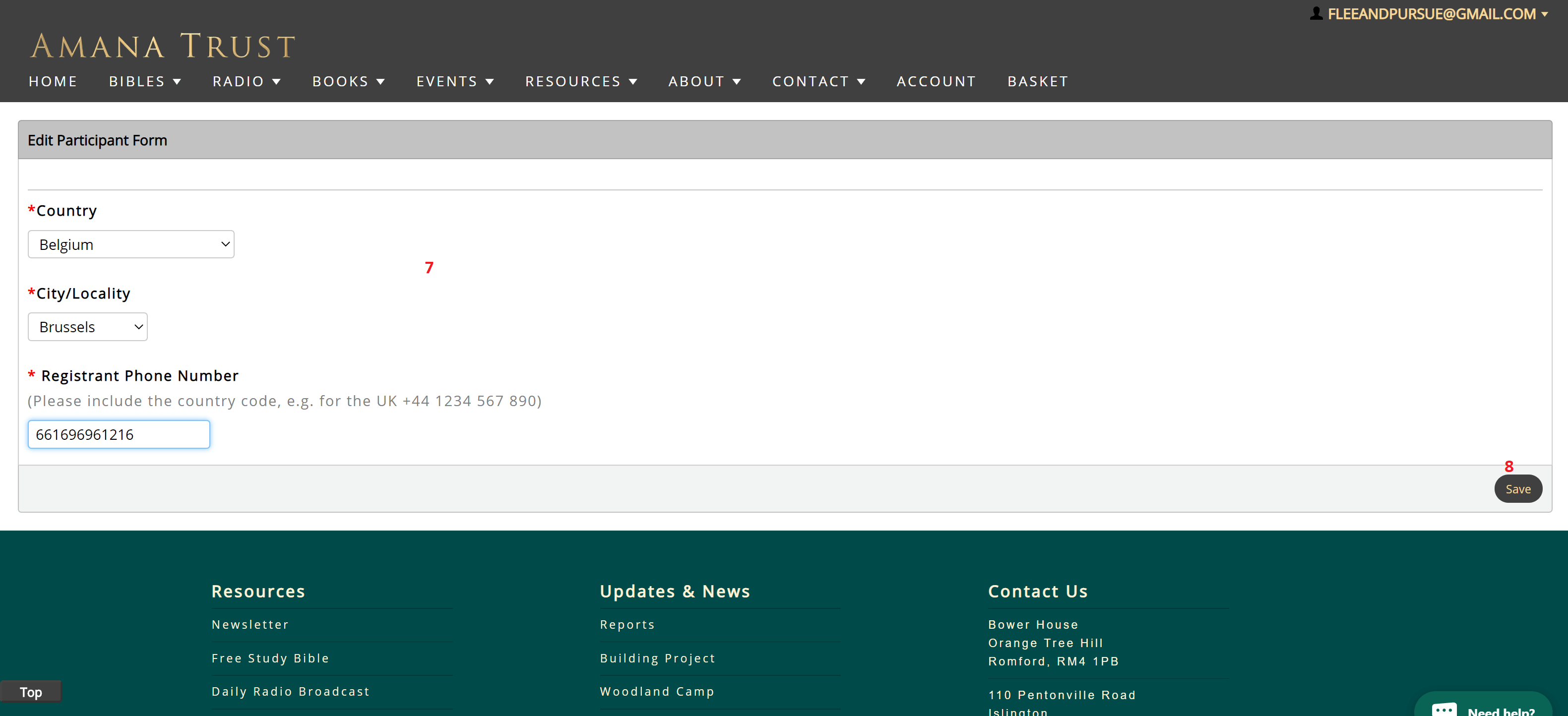Click the Amana Trust logo
The image size is (1568, 716).
tap(162, 45)
